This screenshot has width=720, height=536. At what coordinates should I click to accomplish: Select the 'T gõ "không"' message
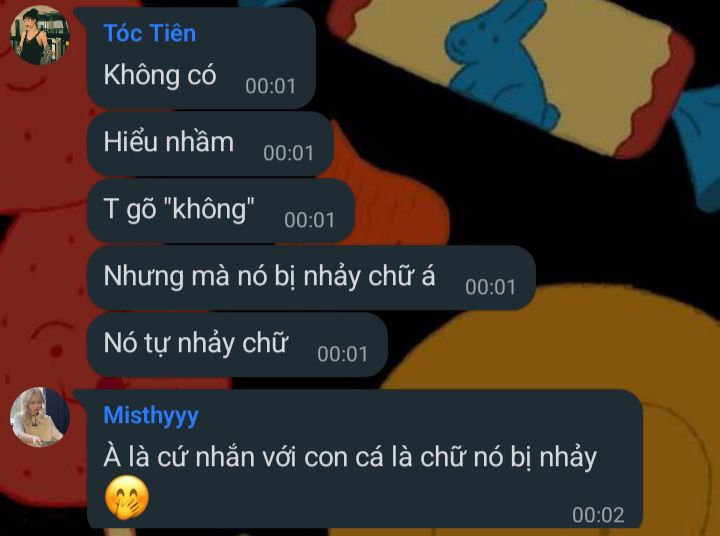(221, 210)
